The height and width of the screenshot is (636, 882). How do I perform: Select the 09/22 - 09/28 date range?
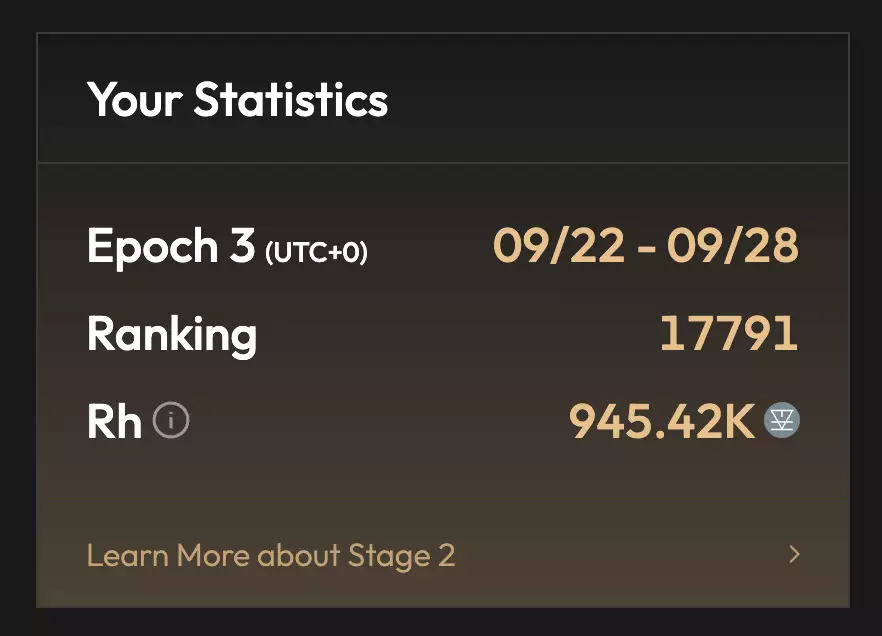click(646, 246)
